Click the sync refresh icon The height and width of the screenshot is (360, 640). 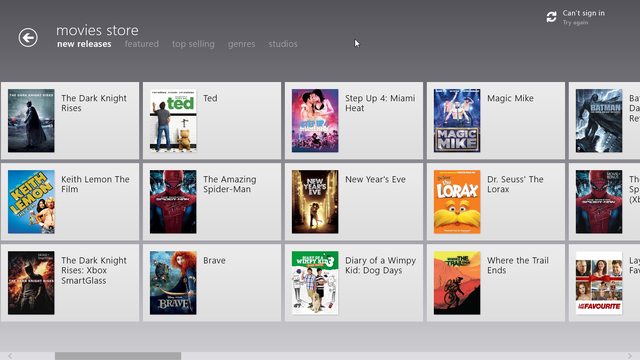click(x=551, y=17)
